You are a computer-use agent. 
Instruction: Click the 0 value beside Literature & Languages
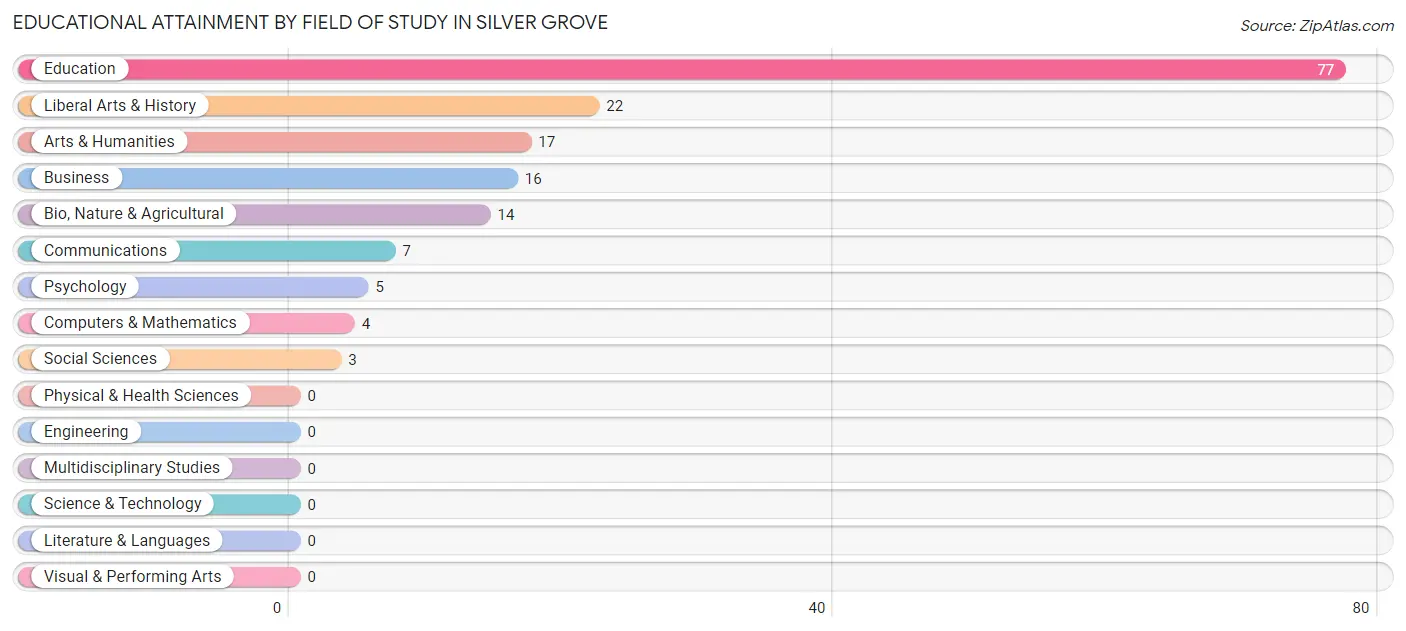click(312, 541)
